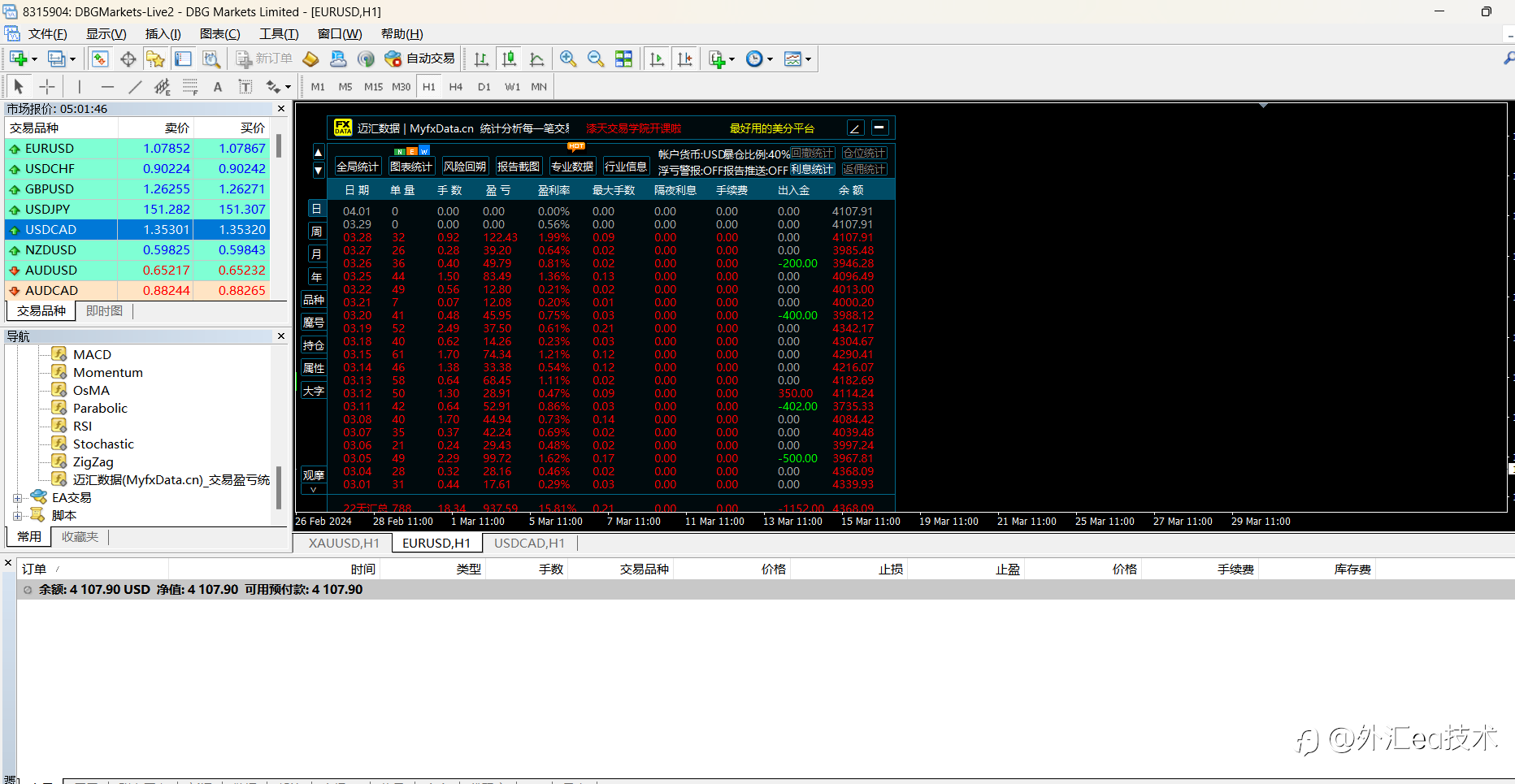Toggle the Navigator star-folder icon
This screenshot has height=784, width=1515.
pyautogui.click(x=155, y=58)
